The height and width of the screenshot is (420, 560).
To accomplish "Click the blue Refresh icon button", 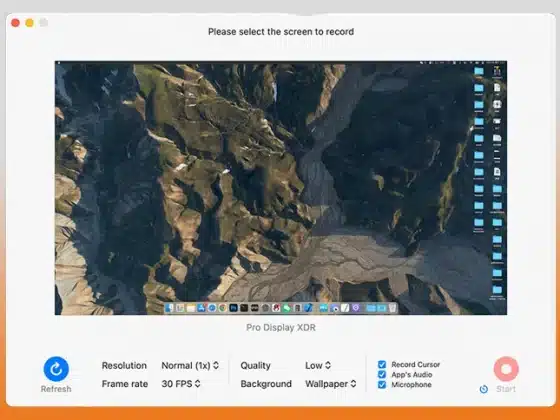I will (x=56, y=369).
